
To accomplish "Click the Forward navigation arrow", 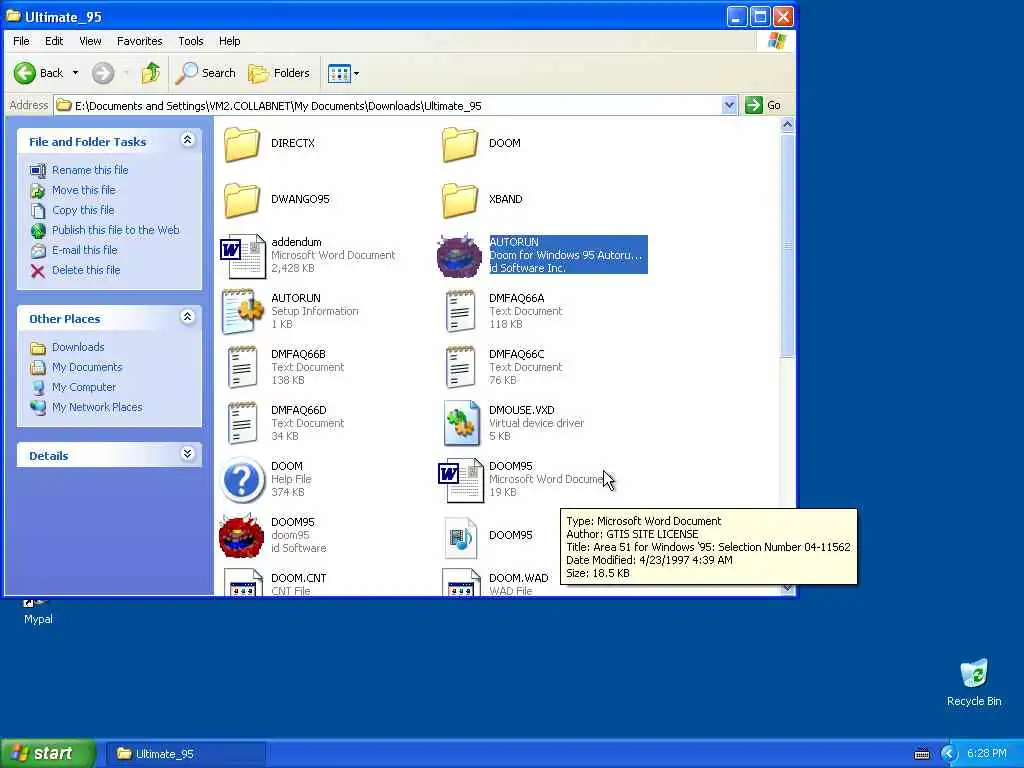I will click(103, 73).
